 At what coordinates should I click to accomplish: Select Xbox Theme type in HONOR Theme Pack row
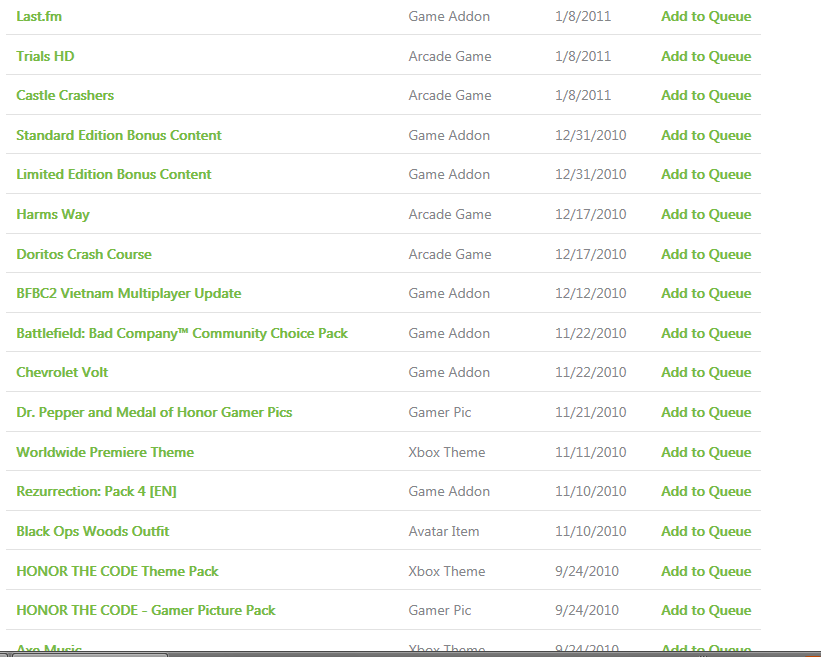(447, 571)
